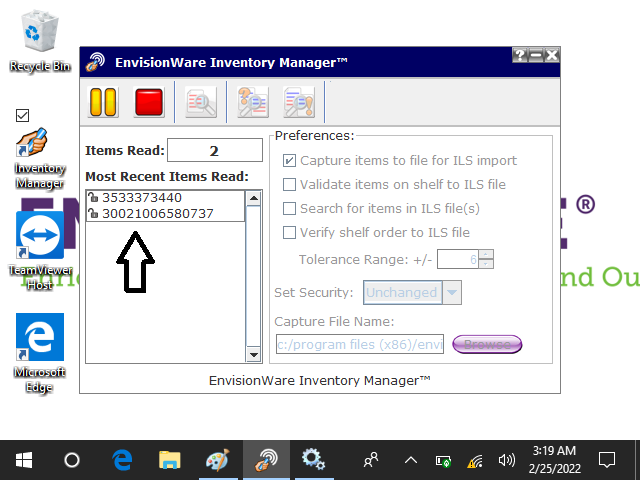Viewport: 640px width, 480px height.
Task: Click the Recycle Bin desktop icon
Action: [40, 41]
